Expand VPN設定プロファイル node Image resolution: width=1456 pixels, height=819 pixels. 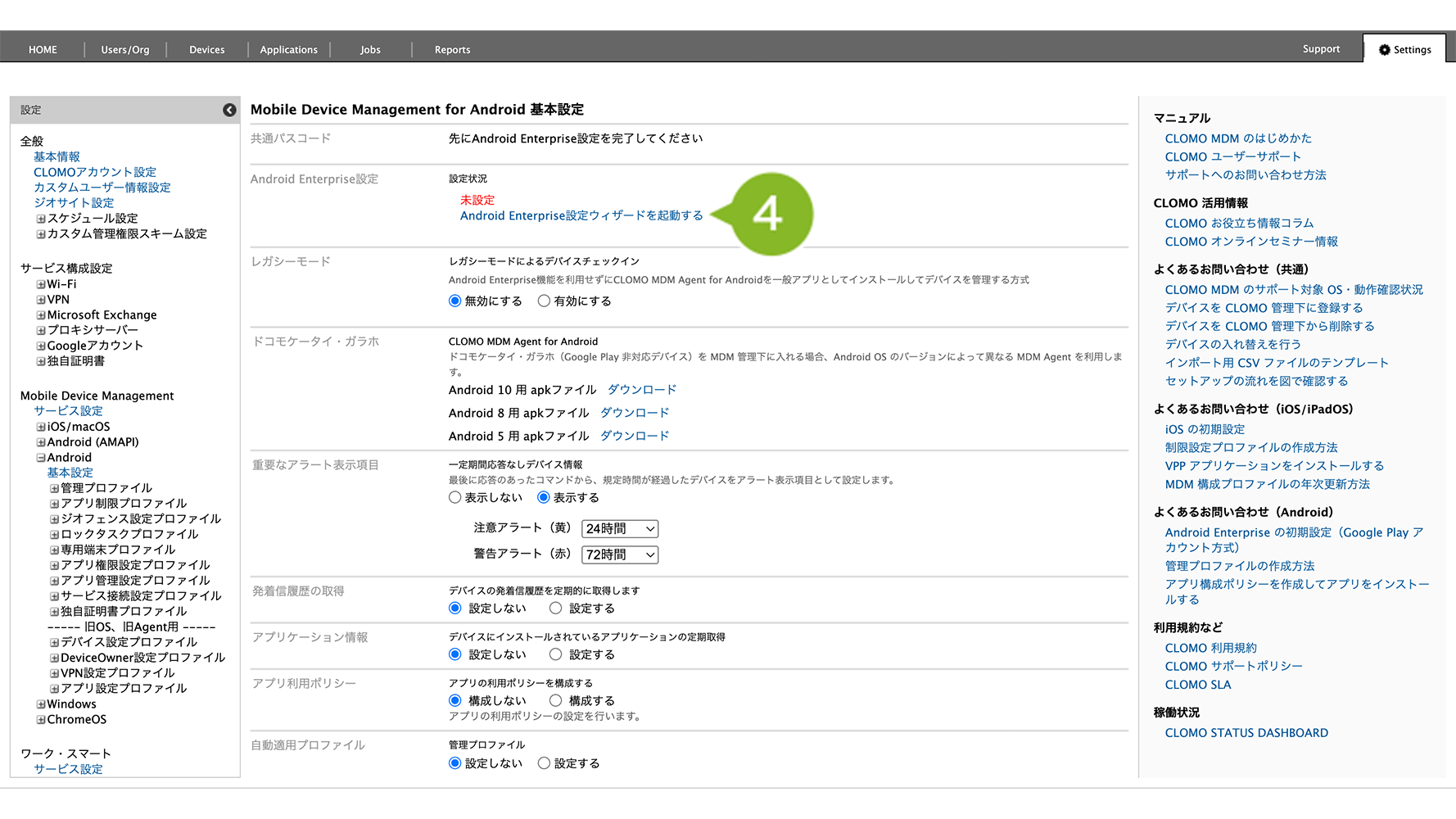pos(55,673)
